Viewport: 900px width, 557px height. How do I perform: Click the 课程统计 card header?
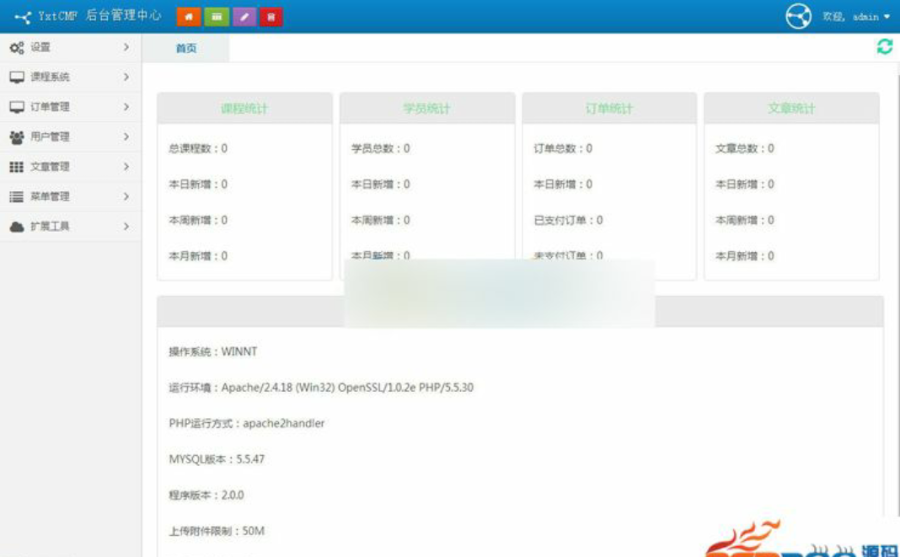[x=245, y=108]
